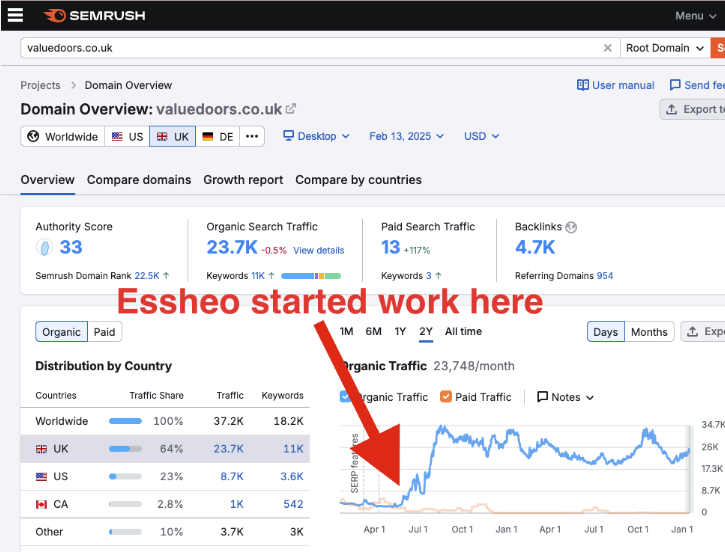Click the paid Keywords 3 value

429,276
